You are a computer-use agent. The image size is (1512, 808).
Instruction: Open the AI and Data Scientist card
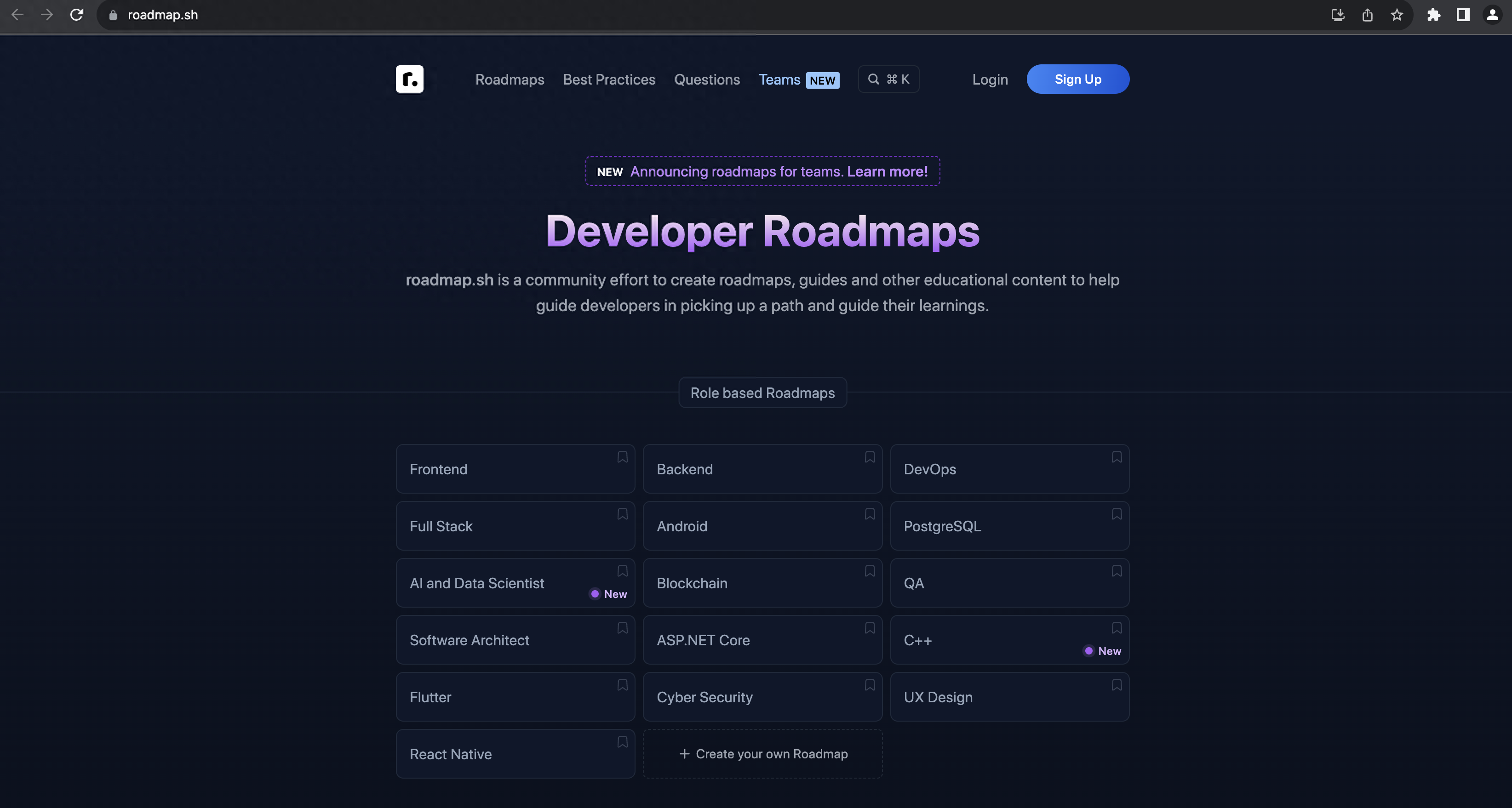(515, 583)
